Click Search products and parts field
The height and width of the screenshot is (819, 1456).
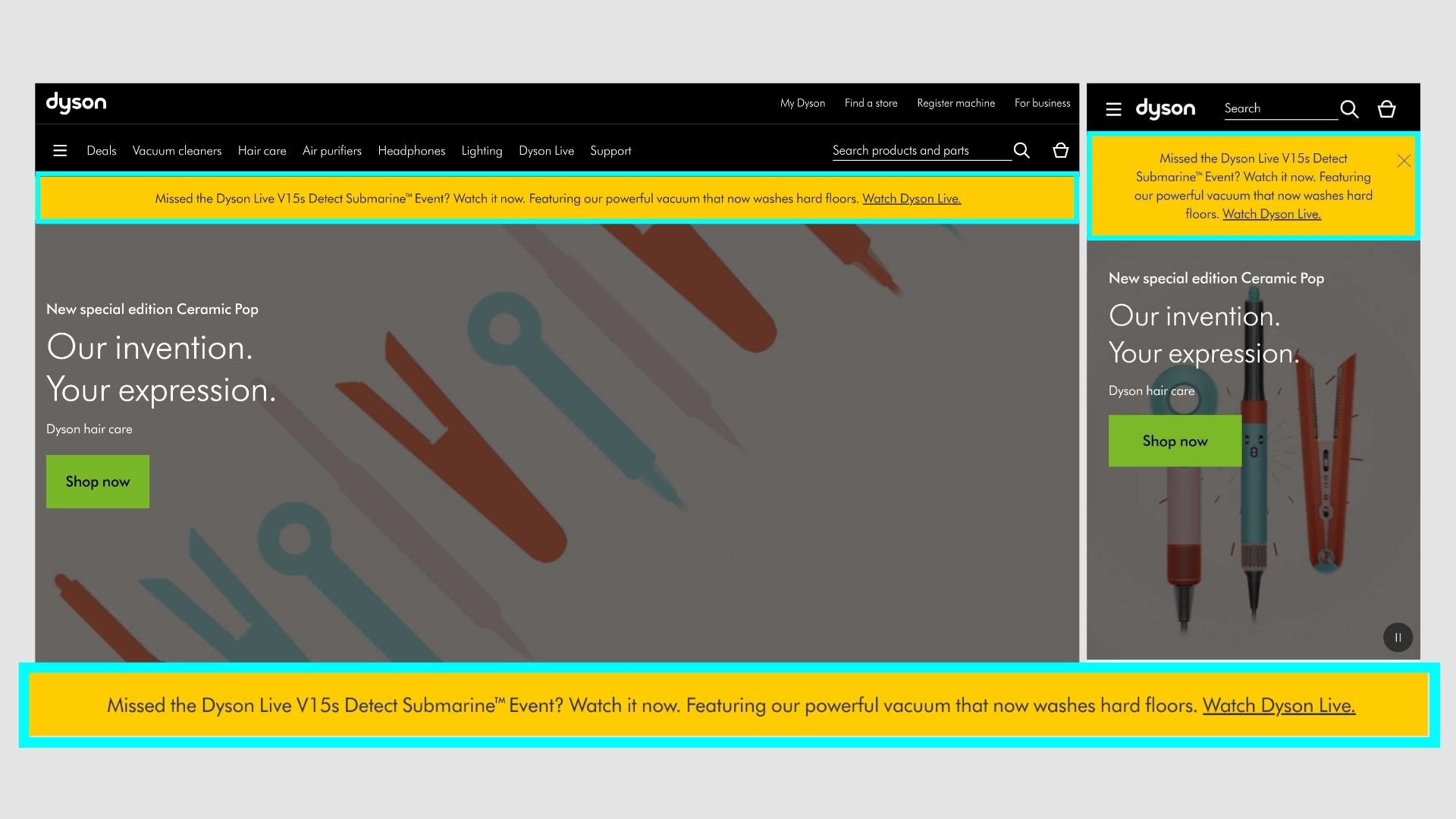(x=922, y=151)
